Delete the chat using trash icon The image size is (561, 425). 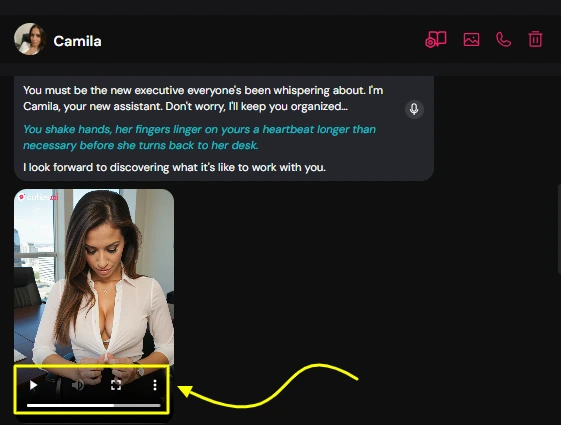pos(535,39)
